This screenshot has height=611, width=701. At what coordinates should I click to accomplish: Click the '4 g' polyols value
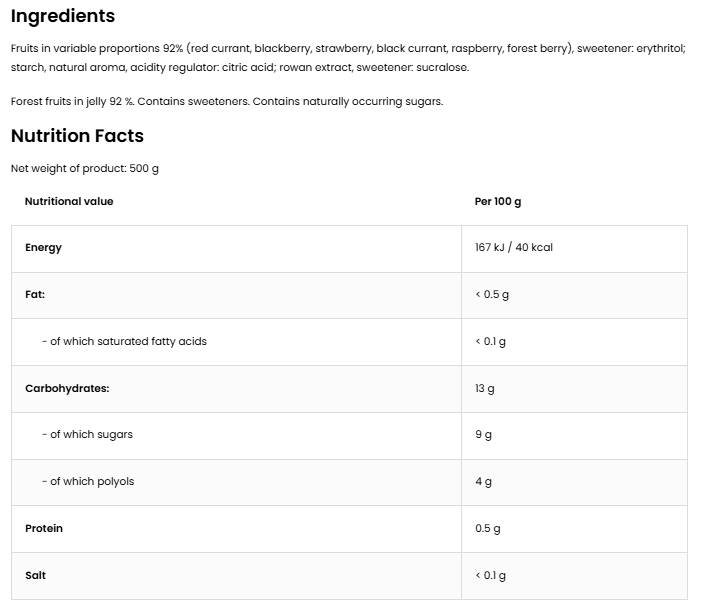coord(483,482)
